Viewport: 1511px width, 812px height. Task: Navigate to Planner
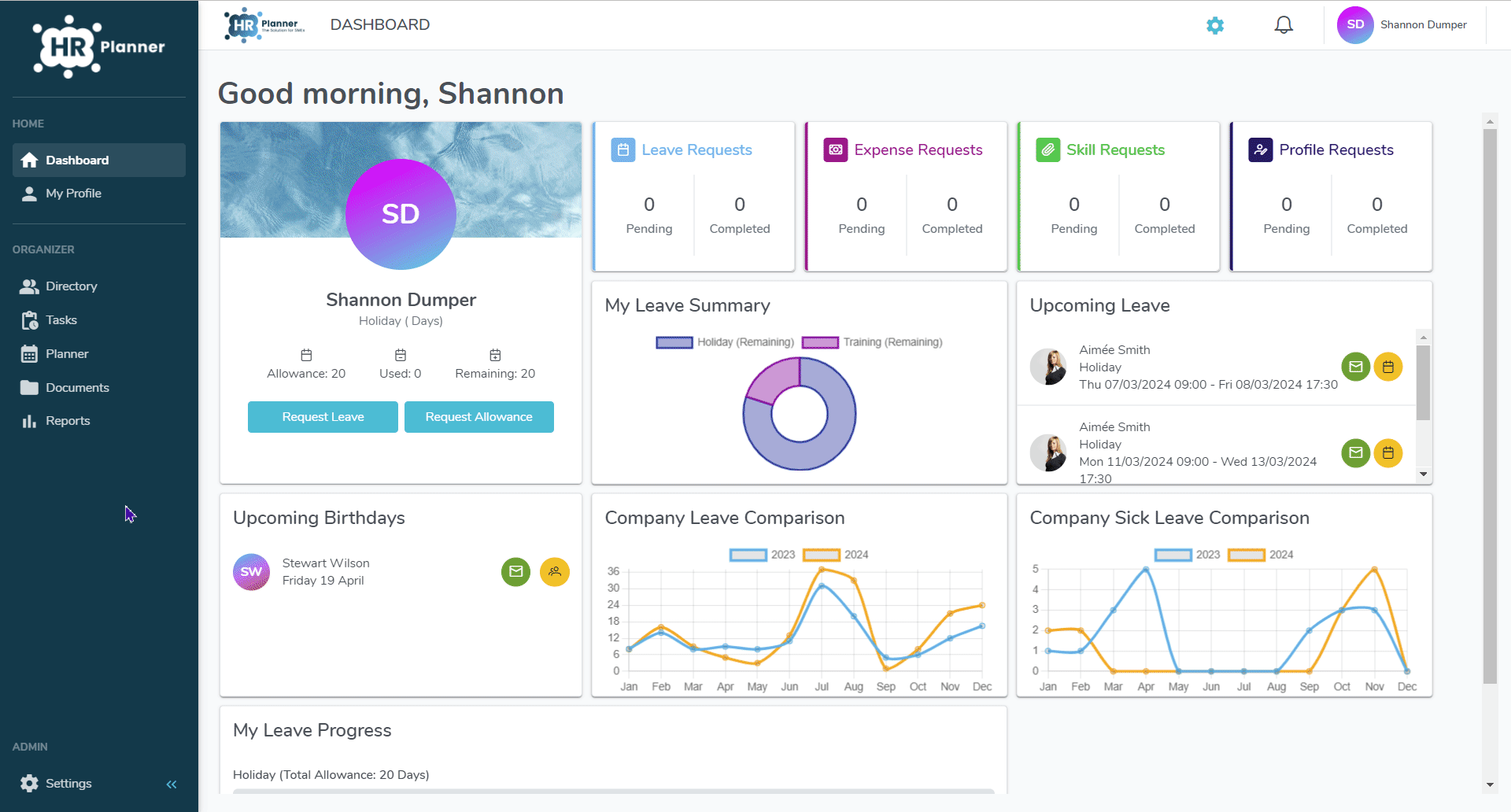tap(99, 354)
